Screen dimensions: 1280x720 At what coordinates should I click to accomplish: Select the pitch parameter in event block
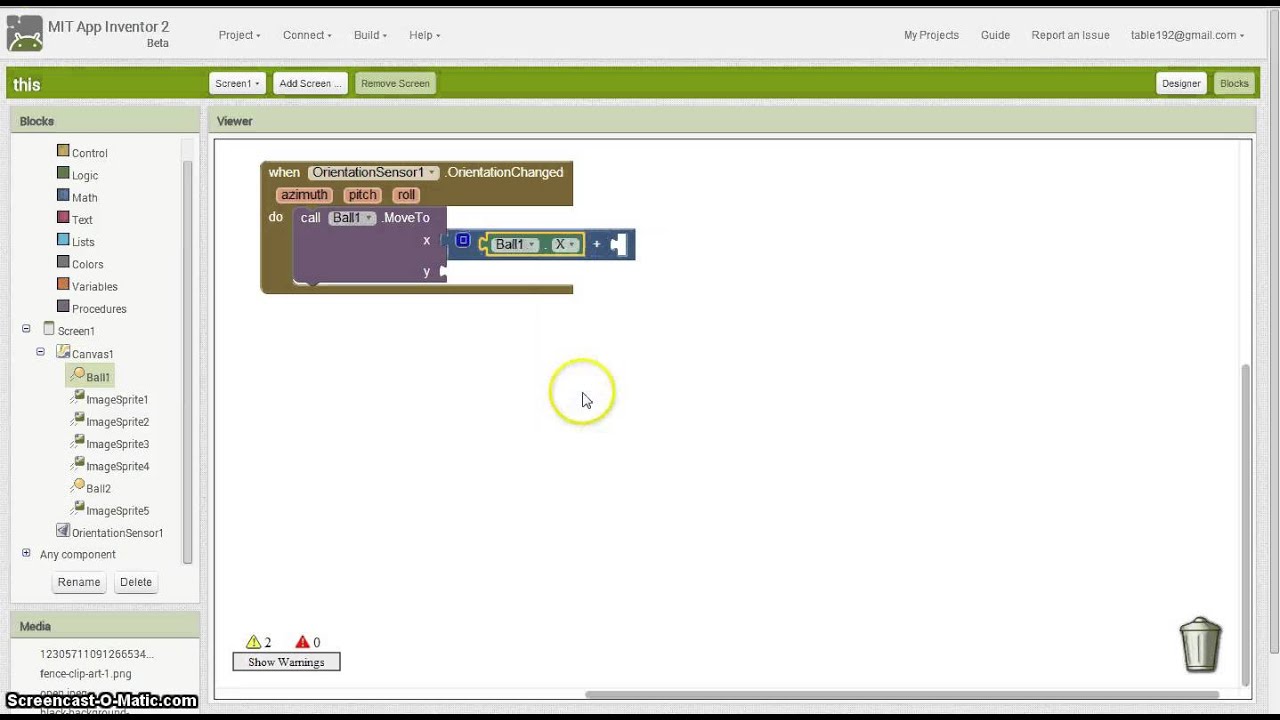362,195
